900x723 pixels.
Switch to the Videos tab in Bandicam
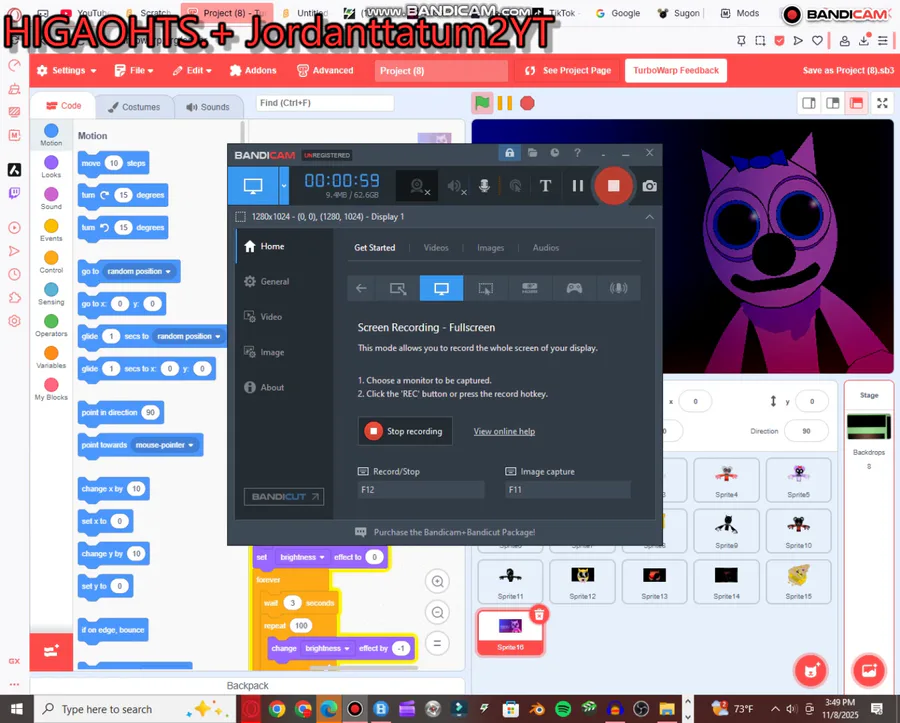(x=436, y=248)
